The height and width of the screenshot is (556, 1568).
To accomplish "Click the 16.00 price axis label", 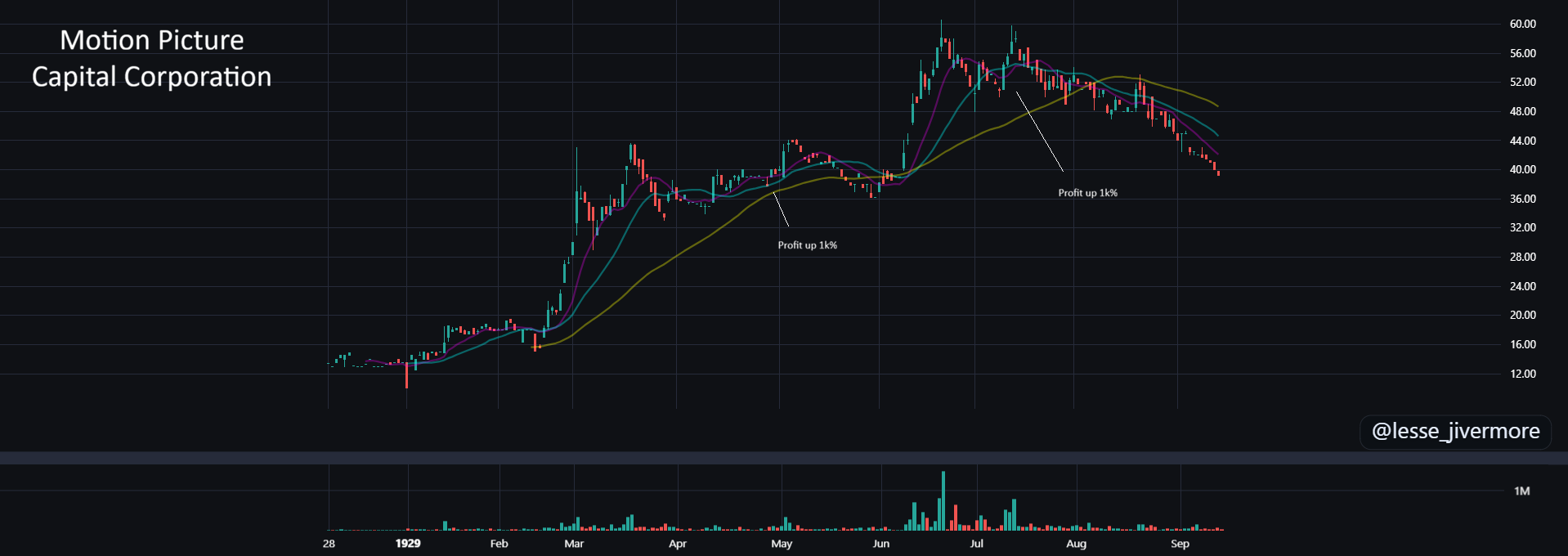I will point(1522,344).
